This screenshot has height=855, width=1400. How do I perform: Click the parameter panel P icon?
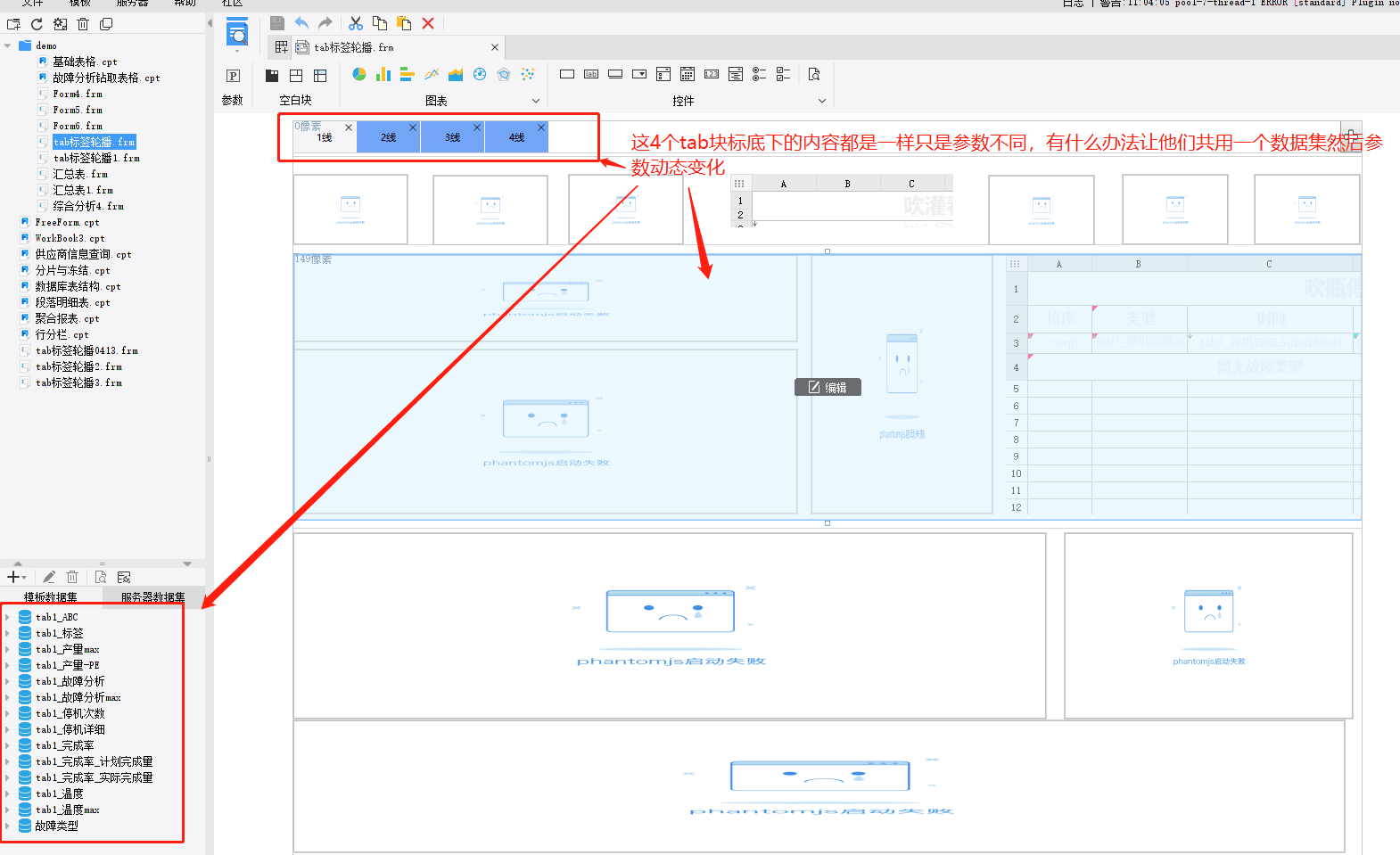(234, 76)
